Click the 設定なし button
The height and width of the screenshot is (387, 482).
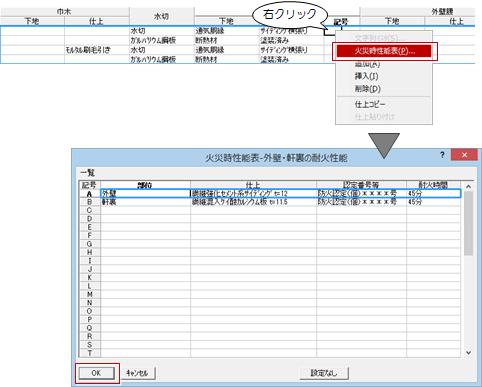324,373
